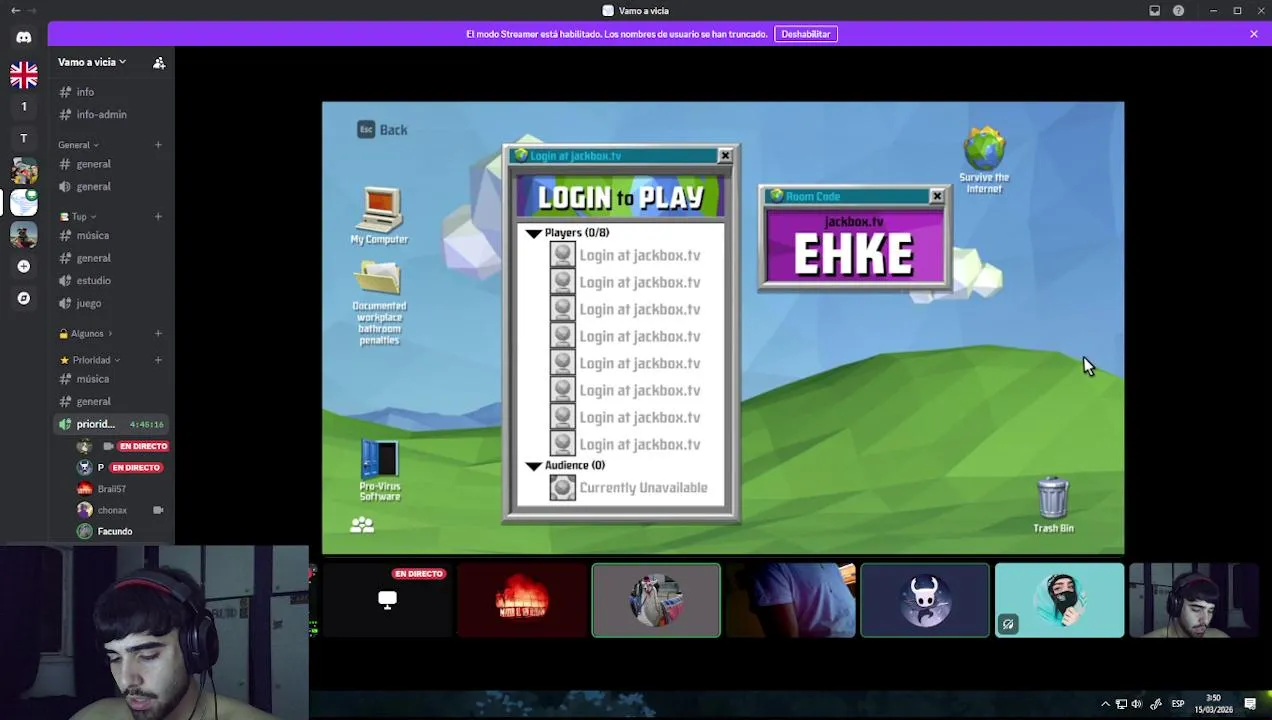
Task: Select the burning building avatar tile
Action: click(x=521, y=600)
